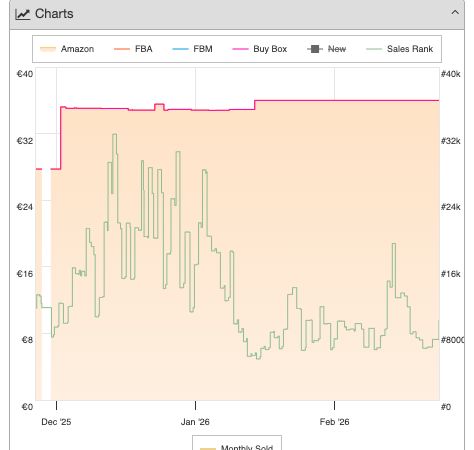This screenshot has width=474, height=450.
Task: Toggle the Sales Rank legend series
Action: [400, 49]
